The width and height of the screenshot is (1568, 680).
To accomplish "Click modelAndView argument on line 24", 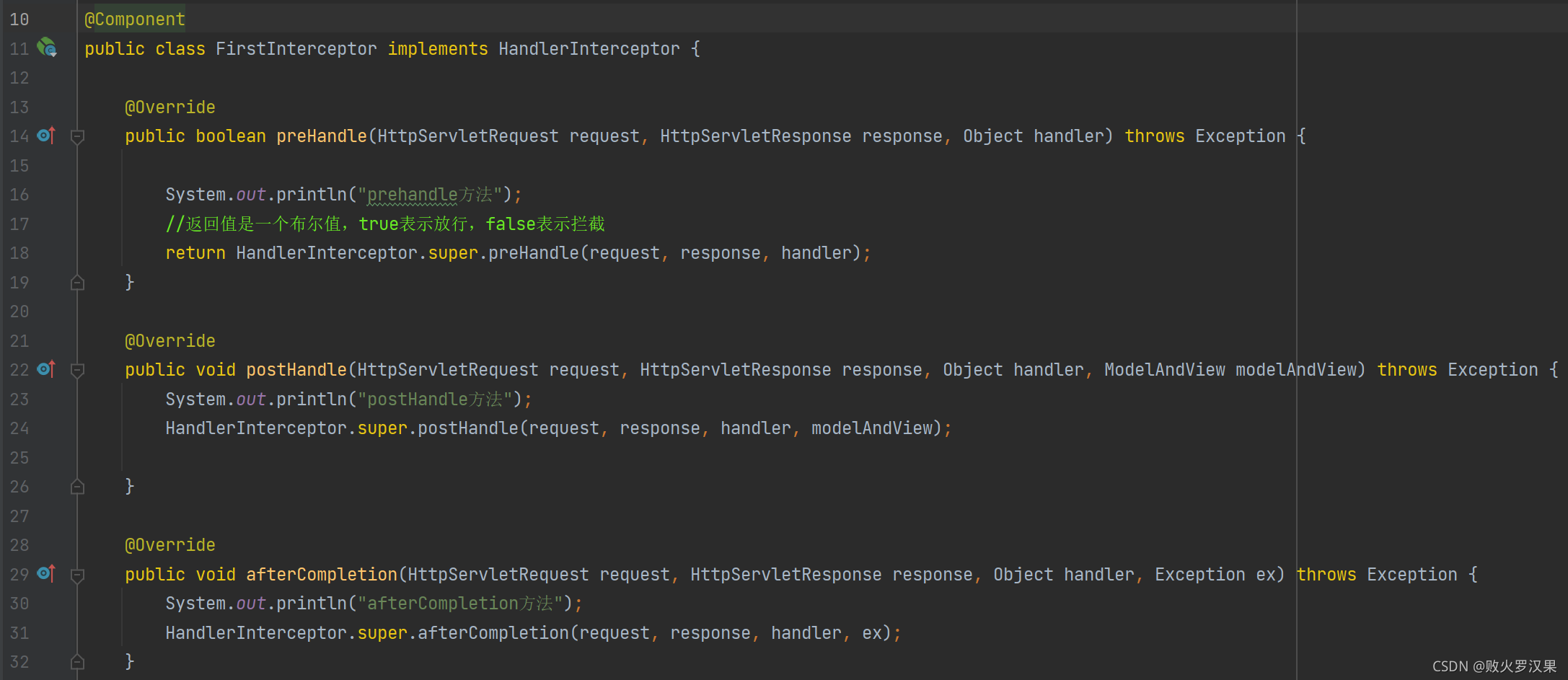I will click(x=872, y=428).
